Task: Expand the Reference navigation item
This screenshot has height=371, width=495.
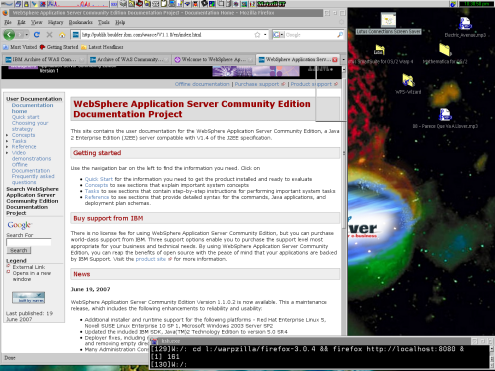Action: click(x=7, y=147)
